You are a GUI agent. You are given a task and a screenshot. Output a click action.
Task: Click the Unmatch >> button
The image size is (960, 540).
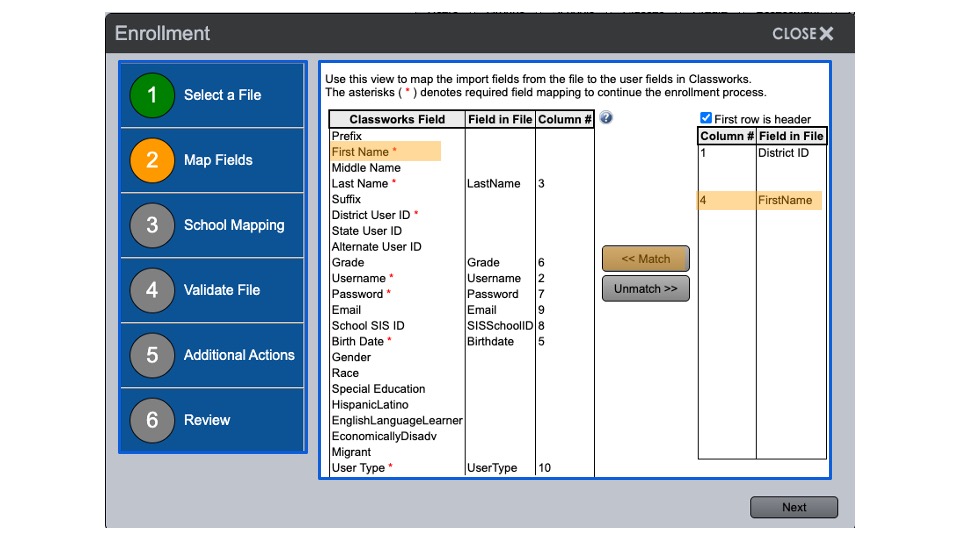pos(645,288)
